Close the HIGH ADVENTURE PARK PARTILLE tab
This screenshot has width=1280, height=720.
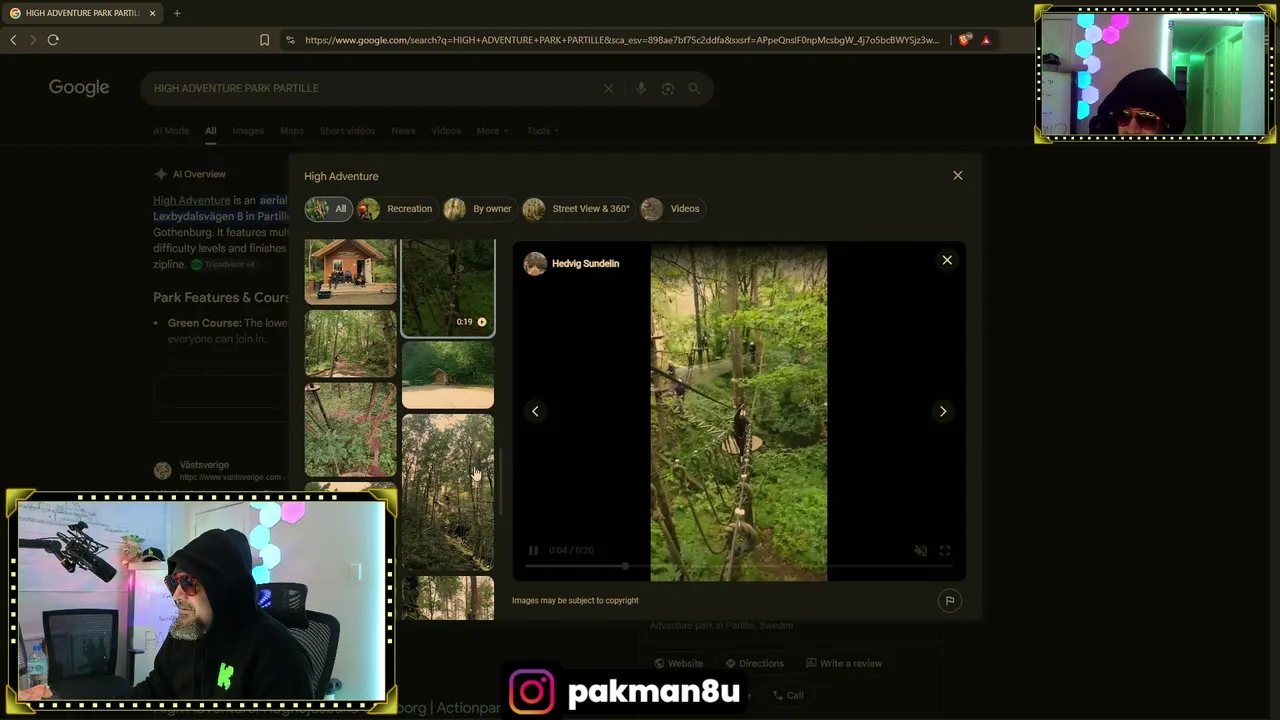click(x=153, y=13)
